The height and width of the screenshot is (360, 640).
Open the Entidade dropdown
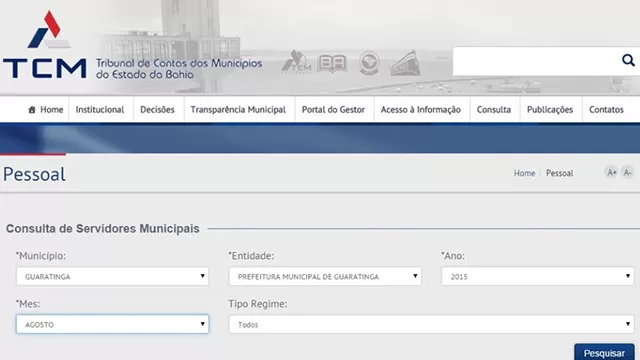click(325, 276)
